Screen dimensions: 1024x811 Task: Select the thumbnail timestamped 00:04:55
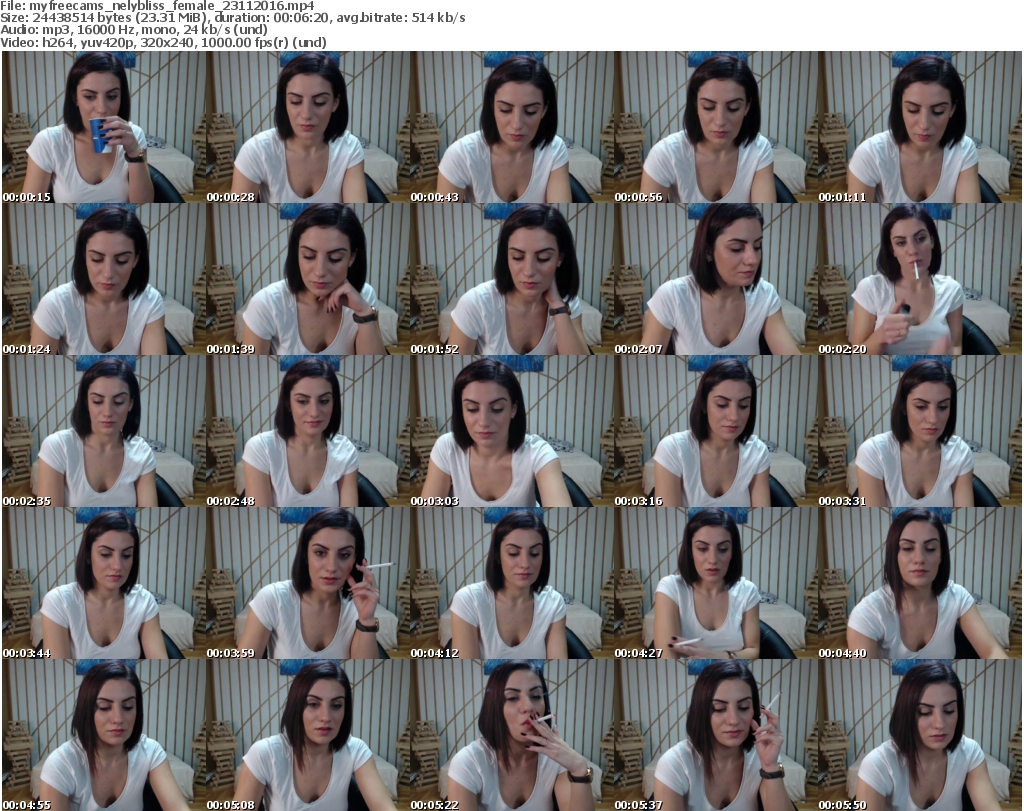pyautogui.click(x=104, y=735)
